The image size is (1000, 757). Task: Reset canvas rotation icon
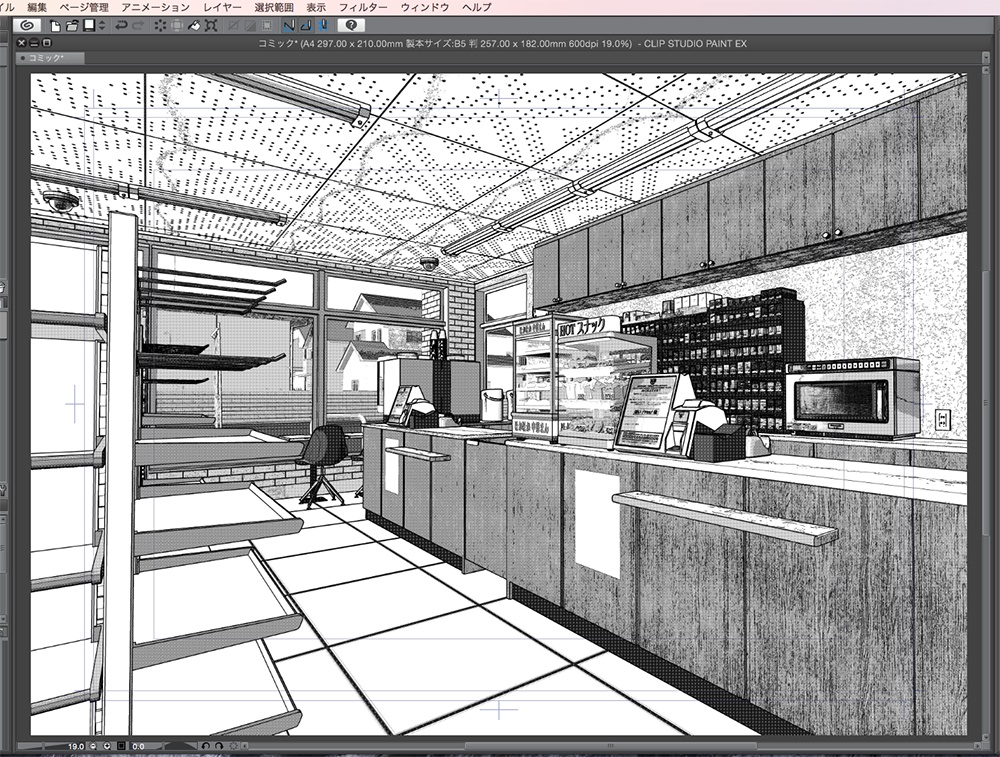tap(233, 746)
